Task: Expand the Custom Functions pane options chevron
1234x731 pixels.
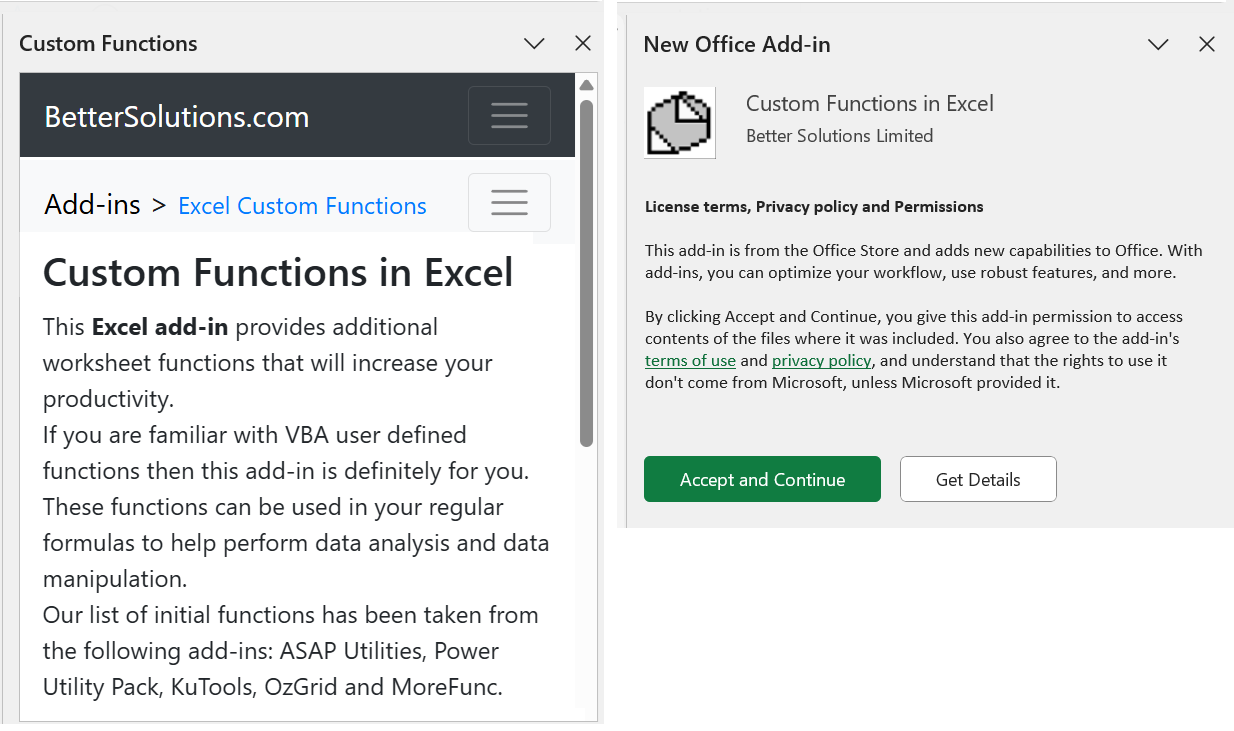Action: click(x=534, y=43)
